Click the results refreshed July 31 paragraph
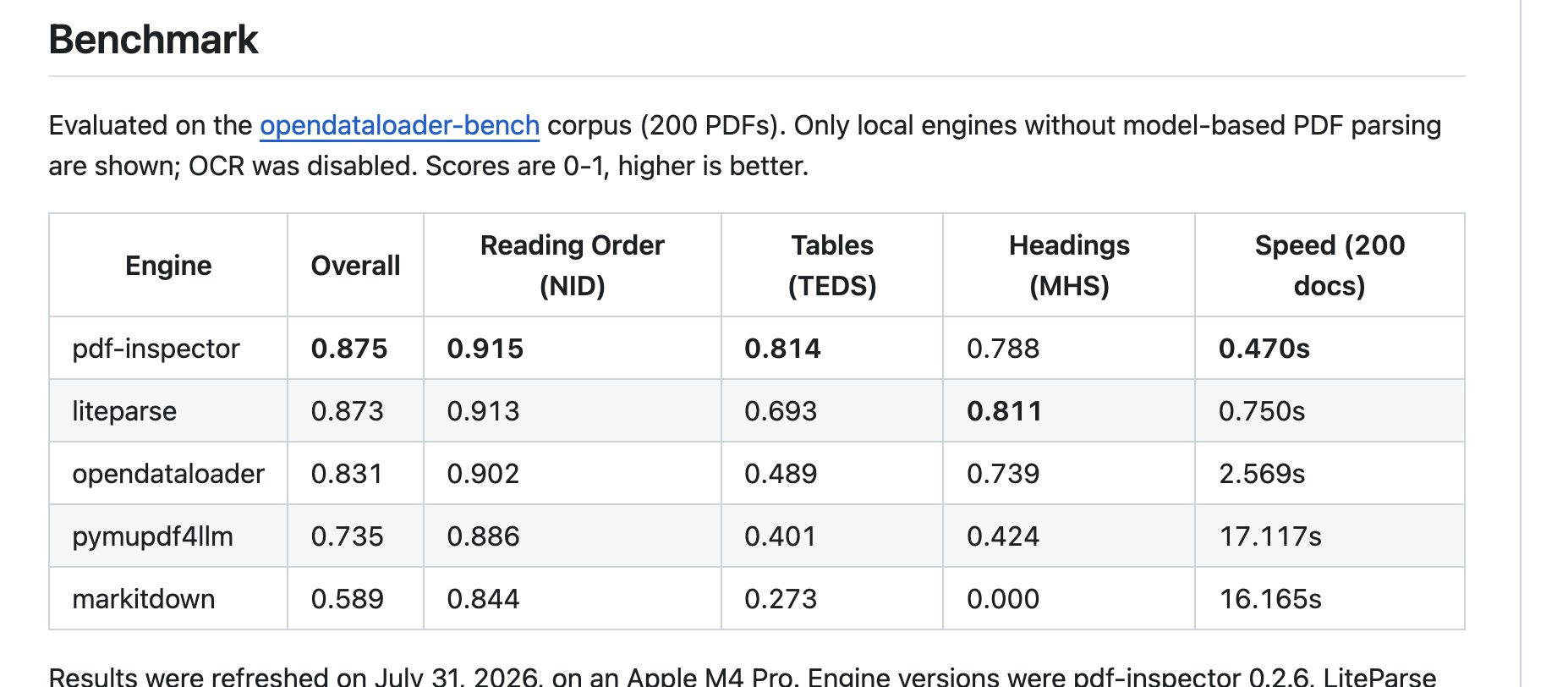Viewport: 1568px width, 687px height. pos(743,677)
